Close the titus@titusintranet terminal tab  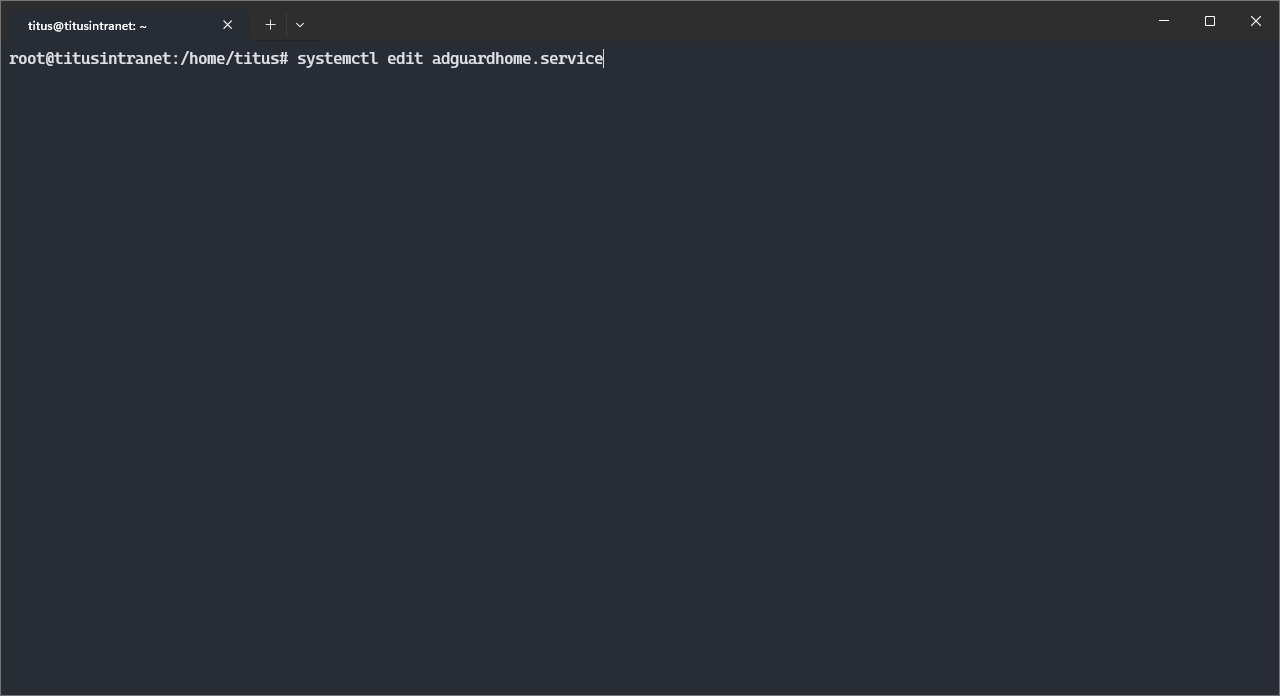227,25
